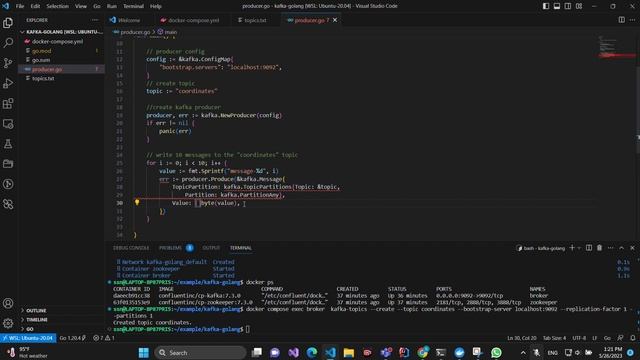This screenshot has height=360, width=640.
Task: Open the Help menu
Action: 156,6
